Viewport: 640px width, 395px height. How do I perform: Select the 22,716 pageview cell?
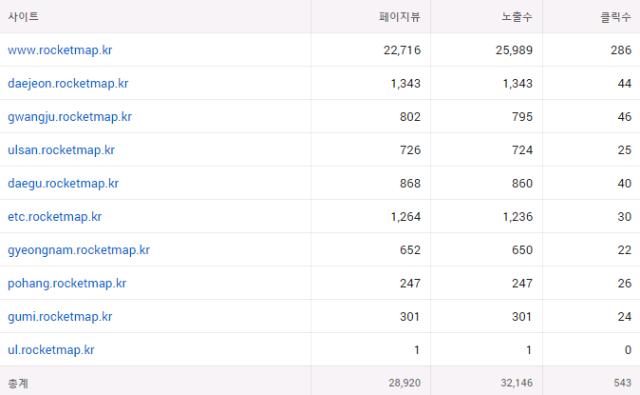(402, 50)
